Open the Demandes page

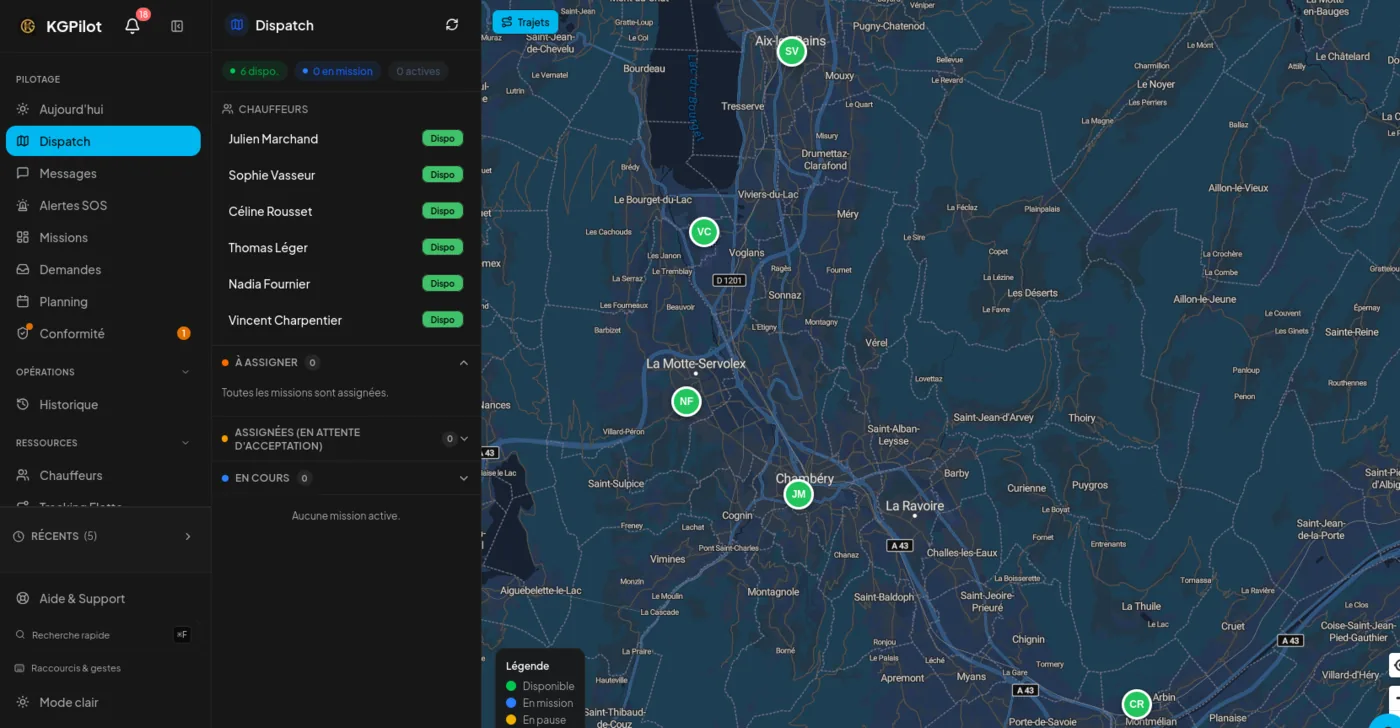(103, 269)
